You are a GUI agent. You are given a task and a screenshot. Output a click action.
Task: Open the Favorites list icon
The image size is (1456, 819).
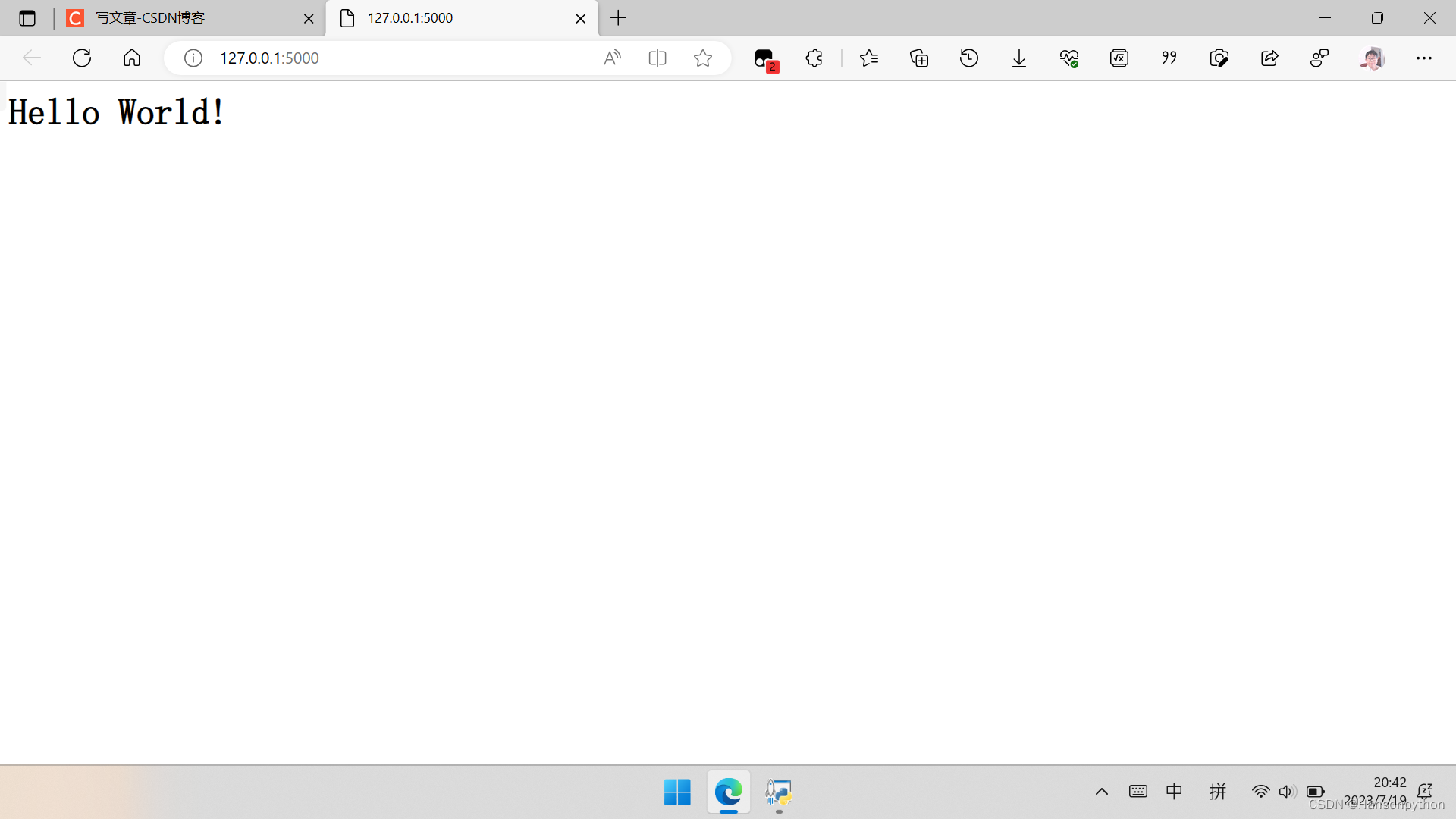869,58
